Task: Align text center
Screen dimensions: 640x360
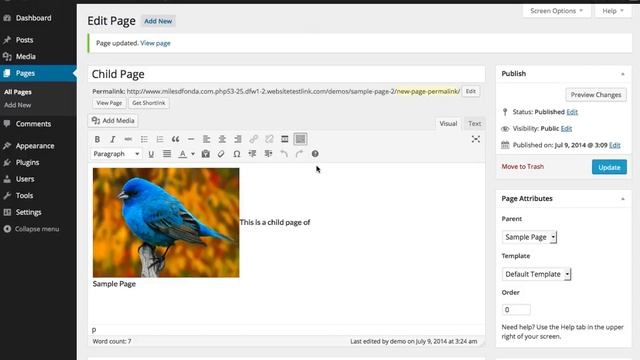Action: (x=222, y=139)
